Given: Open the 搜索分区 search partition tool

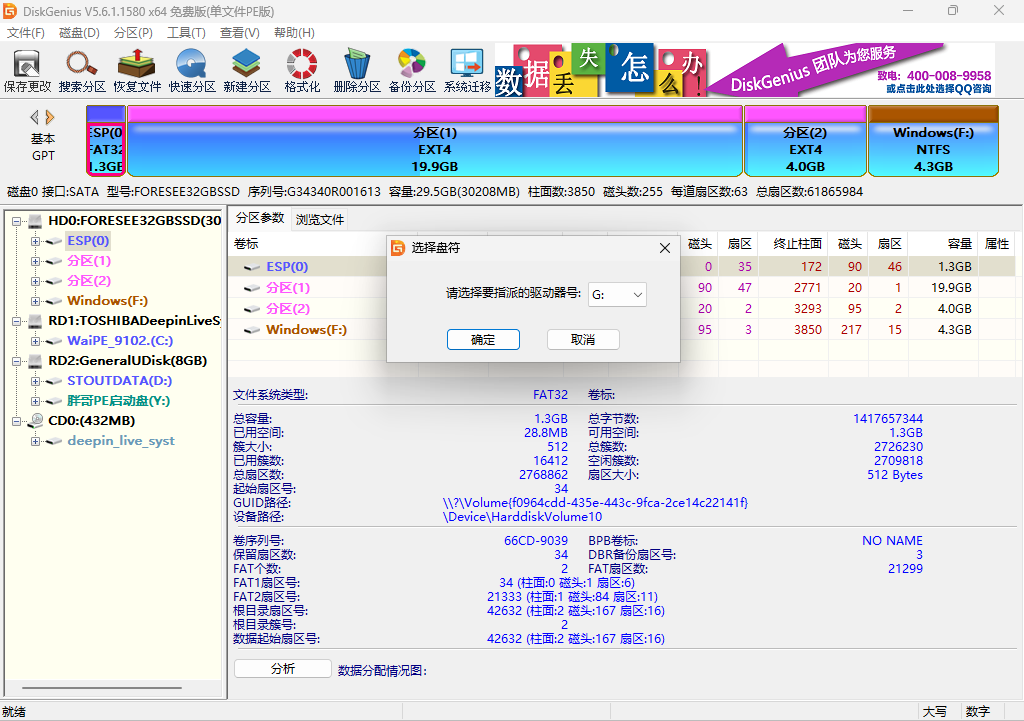Looking at the screenshot, I should click(x=82, y=71).
